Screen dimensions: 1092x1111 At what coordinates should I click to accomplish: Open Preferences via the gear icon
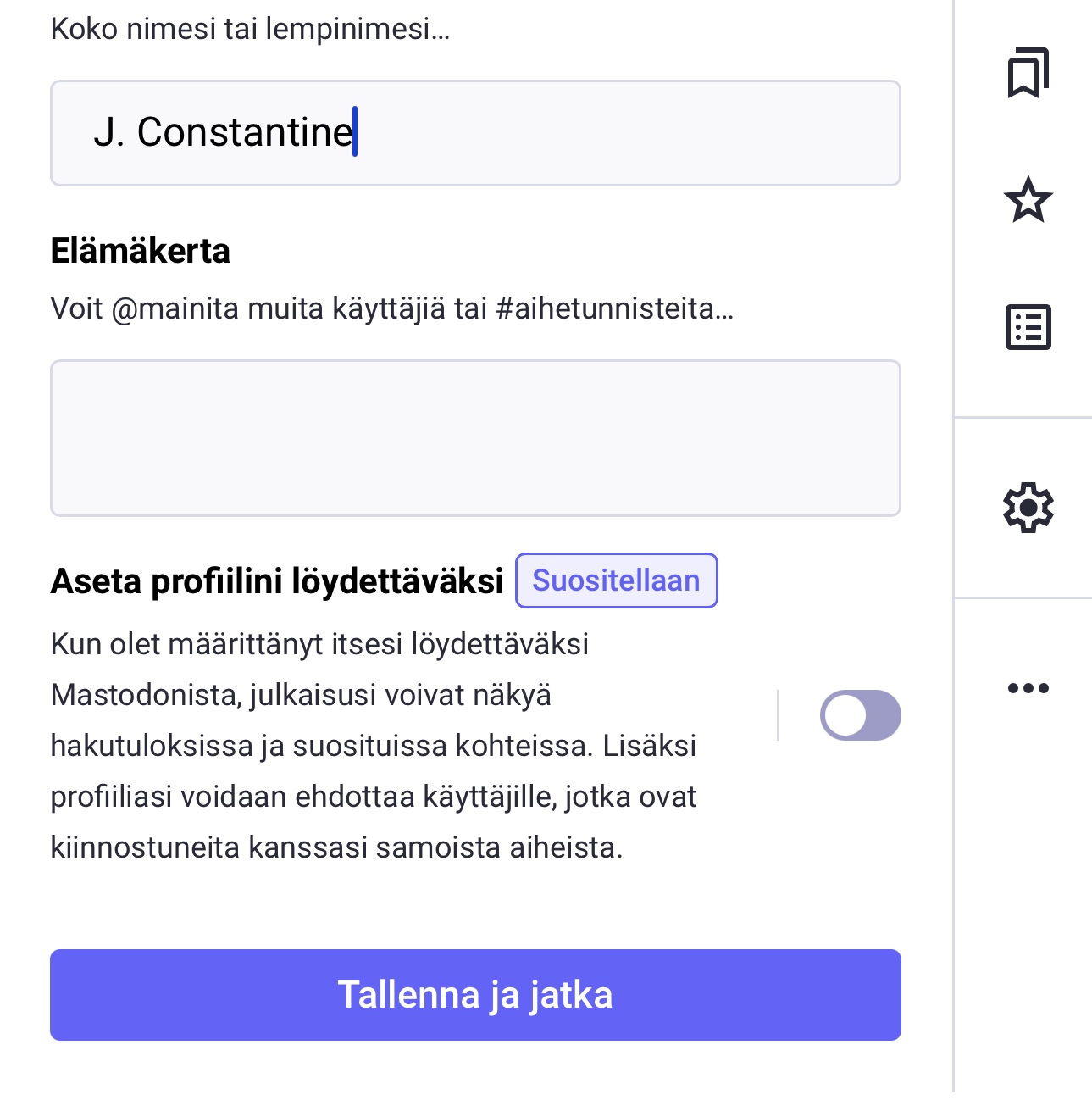[x=1028, y=508]
